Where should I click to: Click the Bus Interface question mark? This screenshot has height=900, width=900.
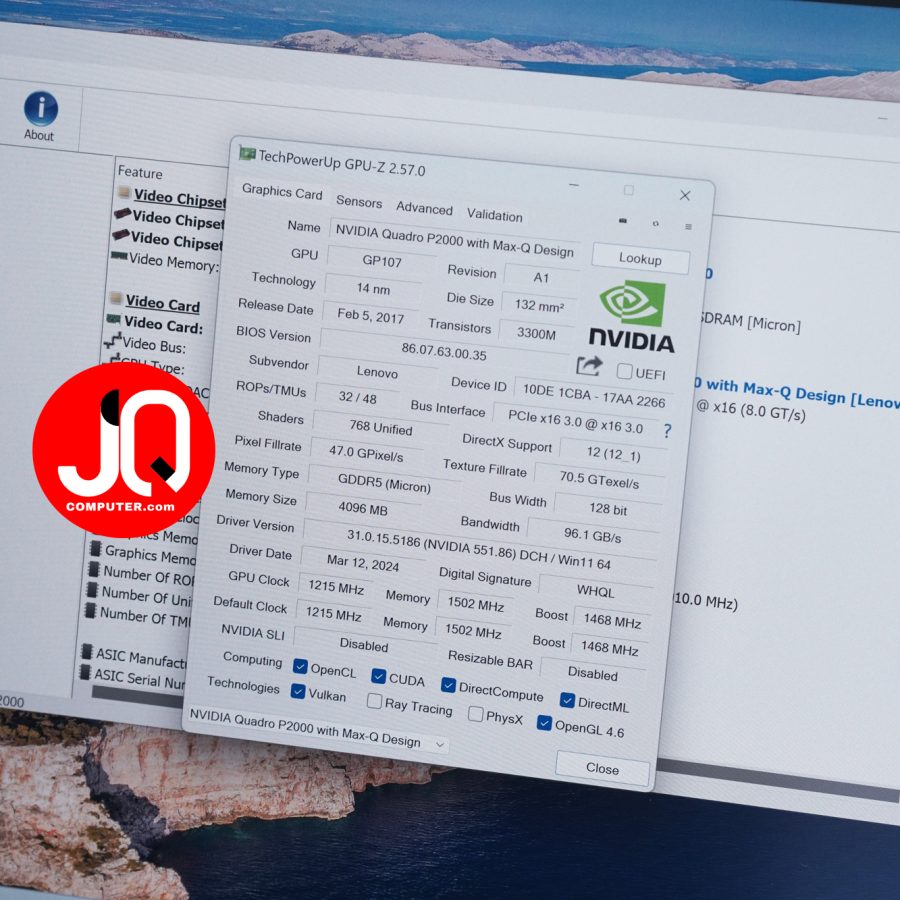click(x=667, y=431)
